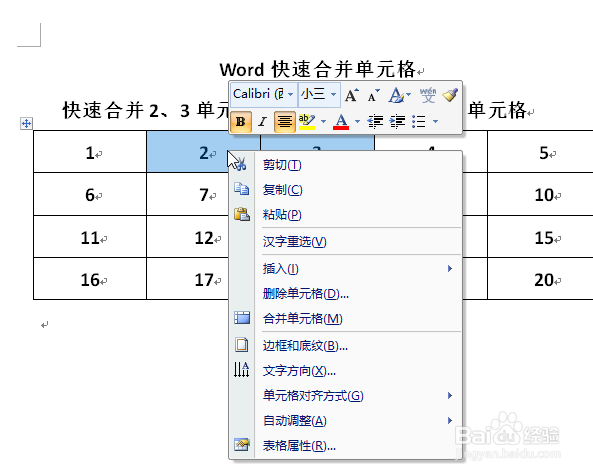This screenshot has width=593, height=475.
Task: Open the Calibri font name dropdown
Action: 290,94
